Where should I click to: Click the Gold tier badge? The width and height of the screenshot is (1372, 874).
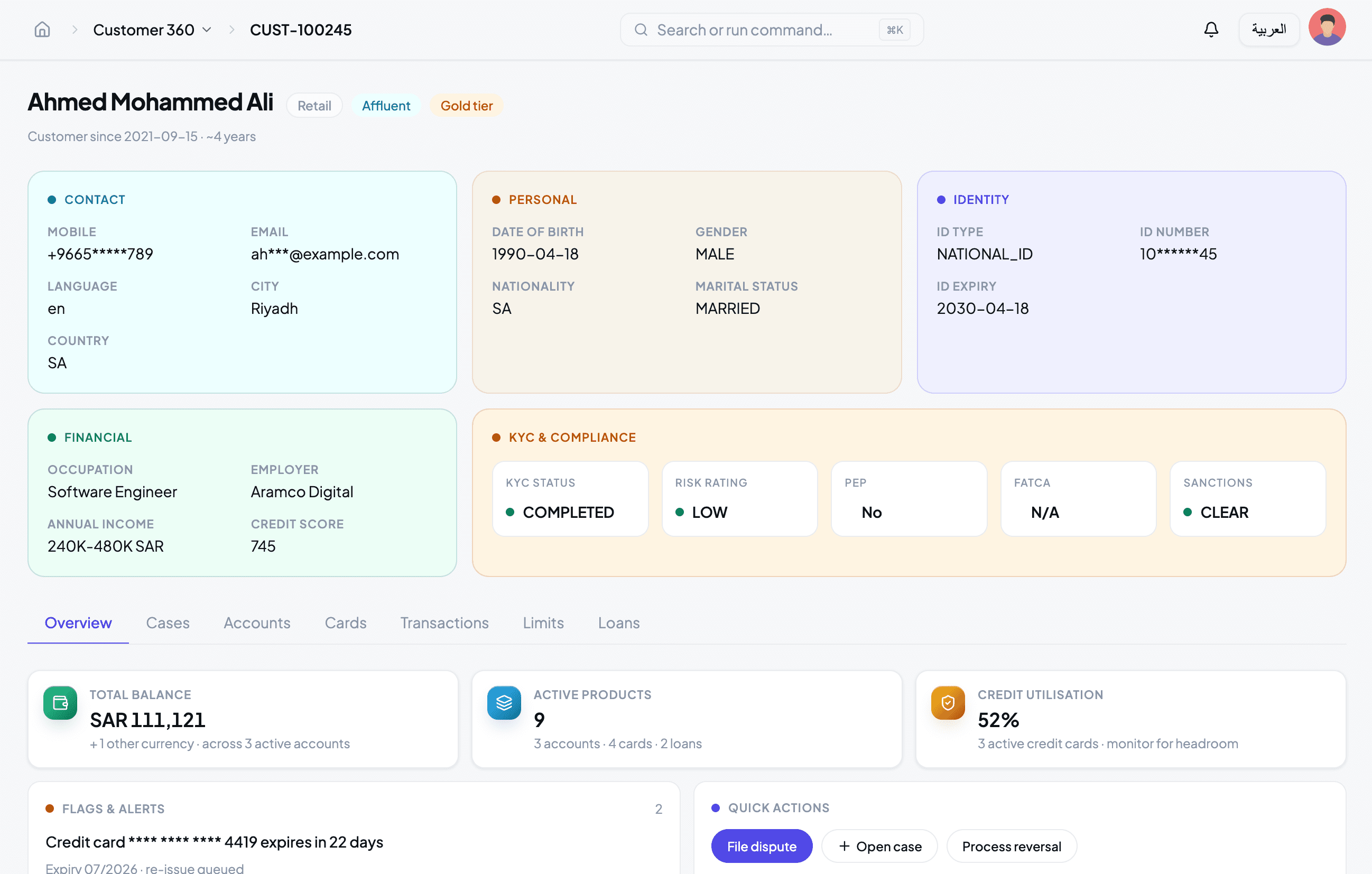[467, 105]
